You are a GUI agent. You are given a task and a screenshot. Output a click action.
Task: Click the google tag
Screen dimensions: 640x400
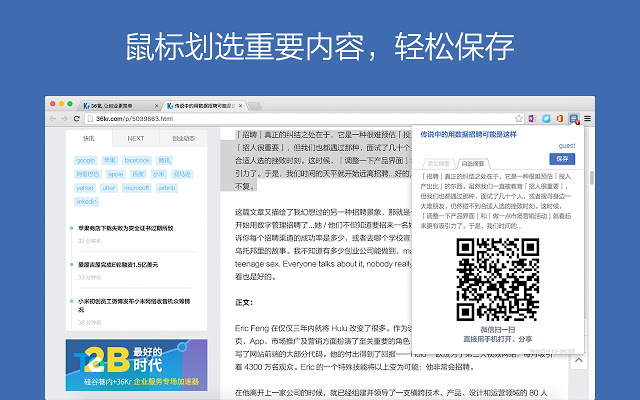(x=86, y=160)
